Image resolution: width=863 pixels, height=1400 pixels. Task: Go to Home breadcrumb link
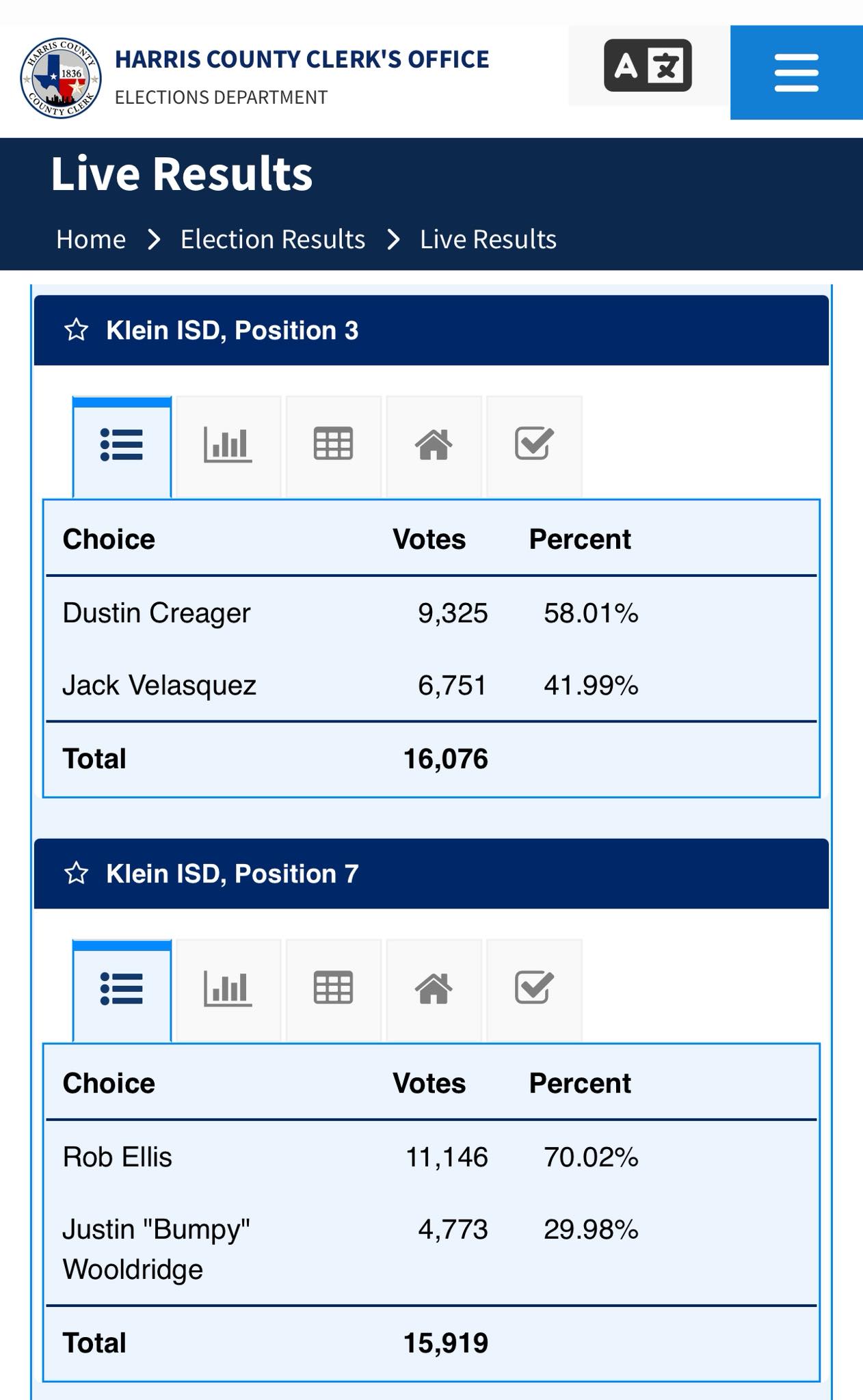(91, 239)
